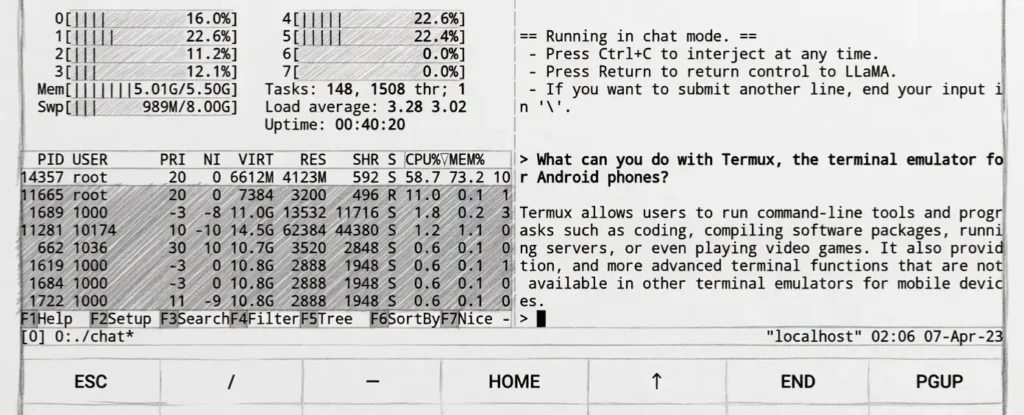Click the Mem meter 5.01G/5.50G
Screen dimensions: 1024x415
(x=138, y=90)
